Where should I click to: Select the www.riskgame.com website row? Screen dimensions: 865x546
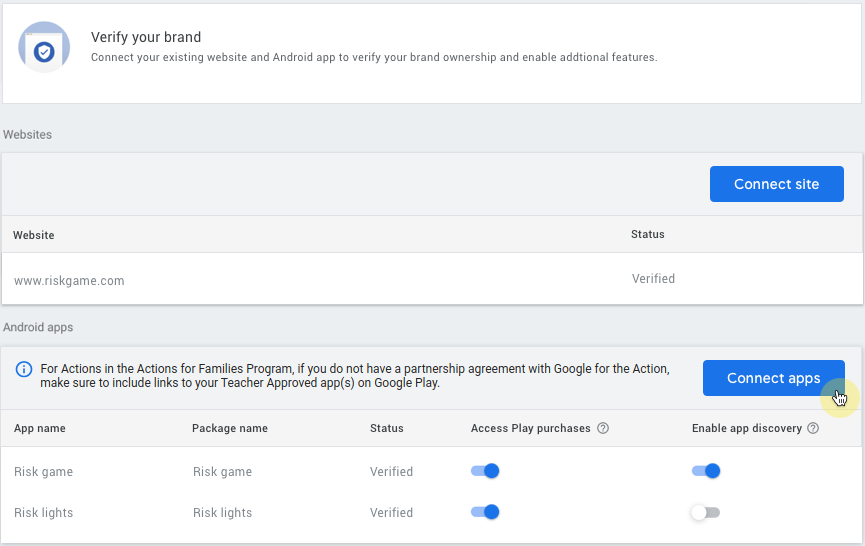[69, 281]
